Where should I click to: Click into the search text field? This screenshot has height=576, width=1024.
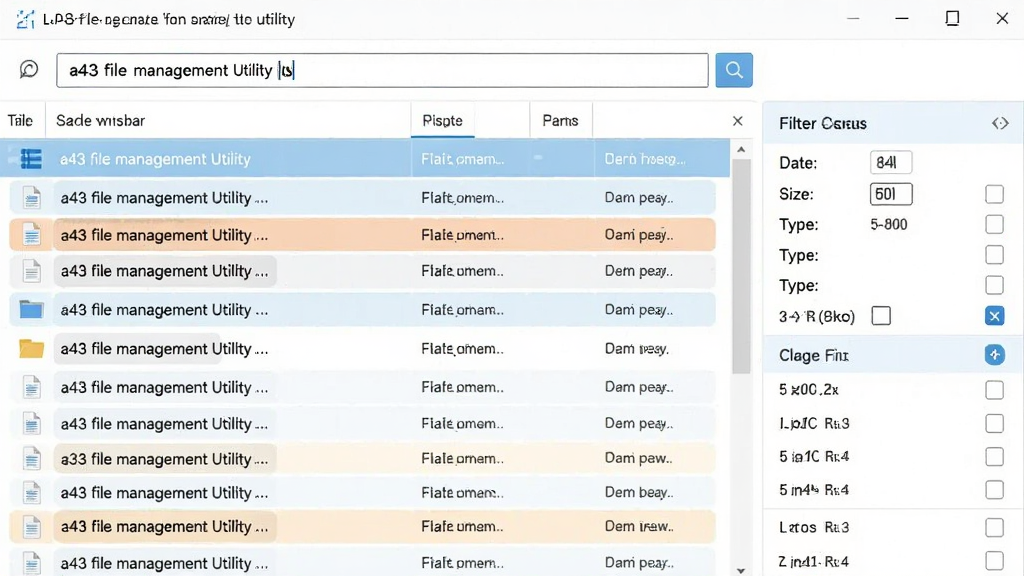[x=382, y=70]
